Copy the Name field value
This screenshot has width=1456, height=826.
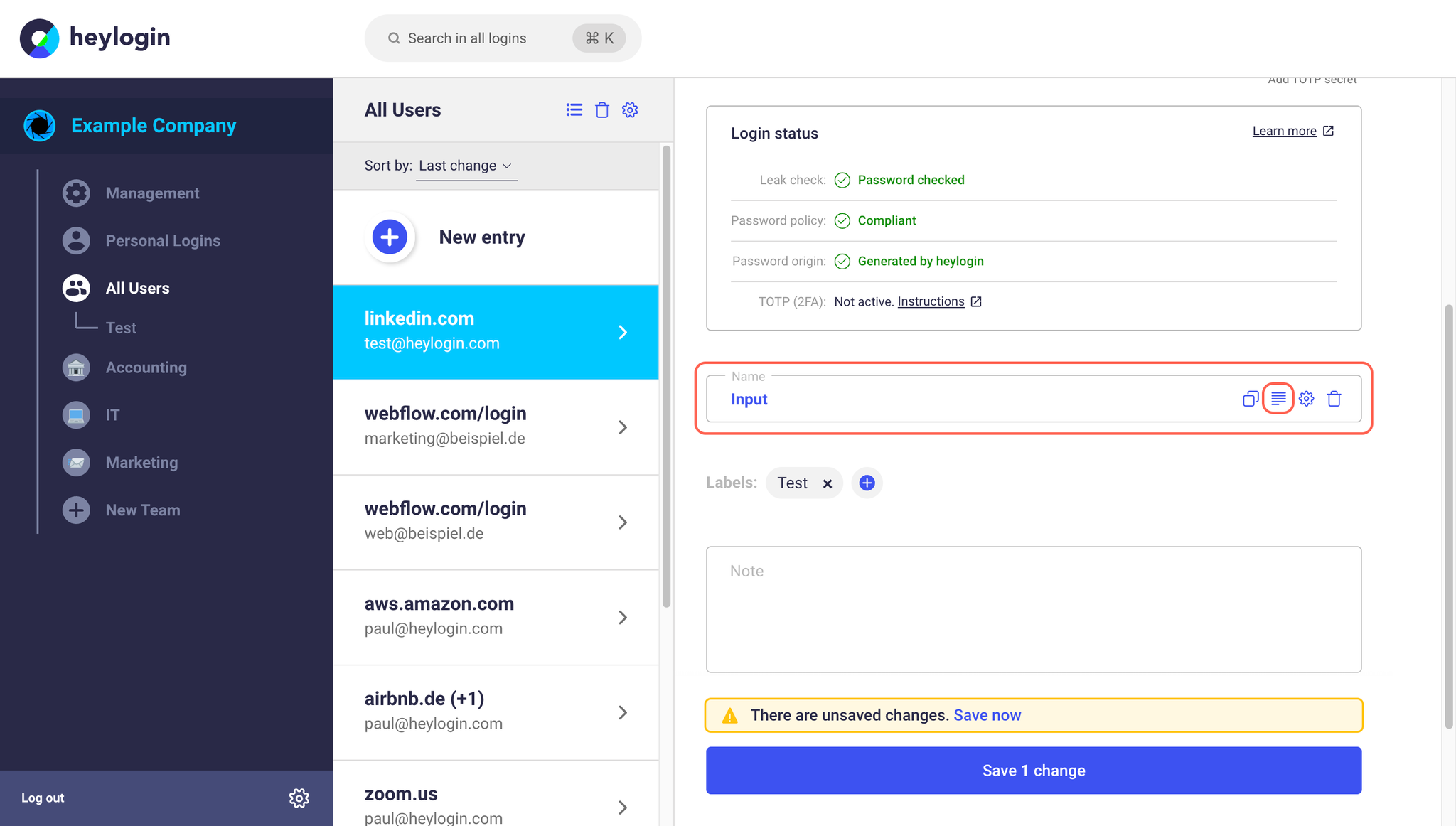click(1251, 399)
